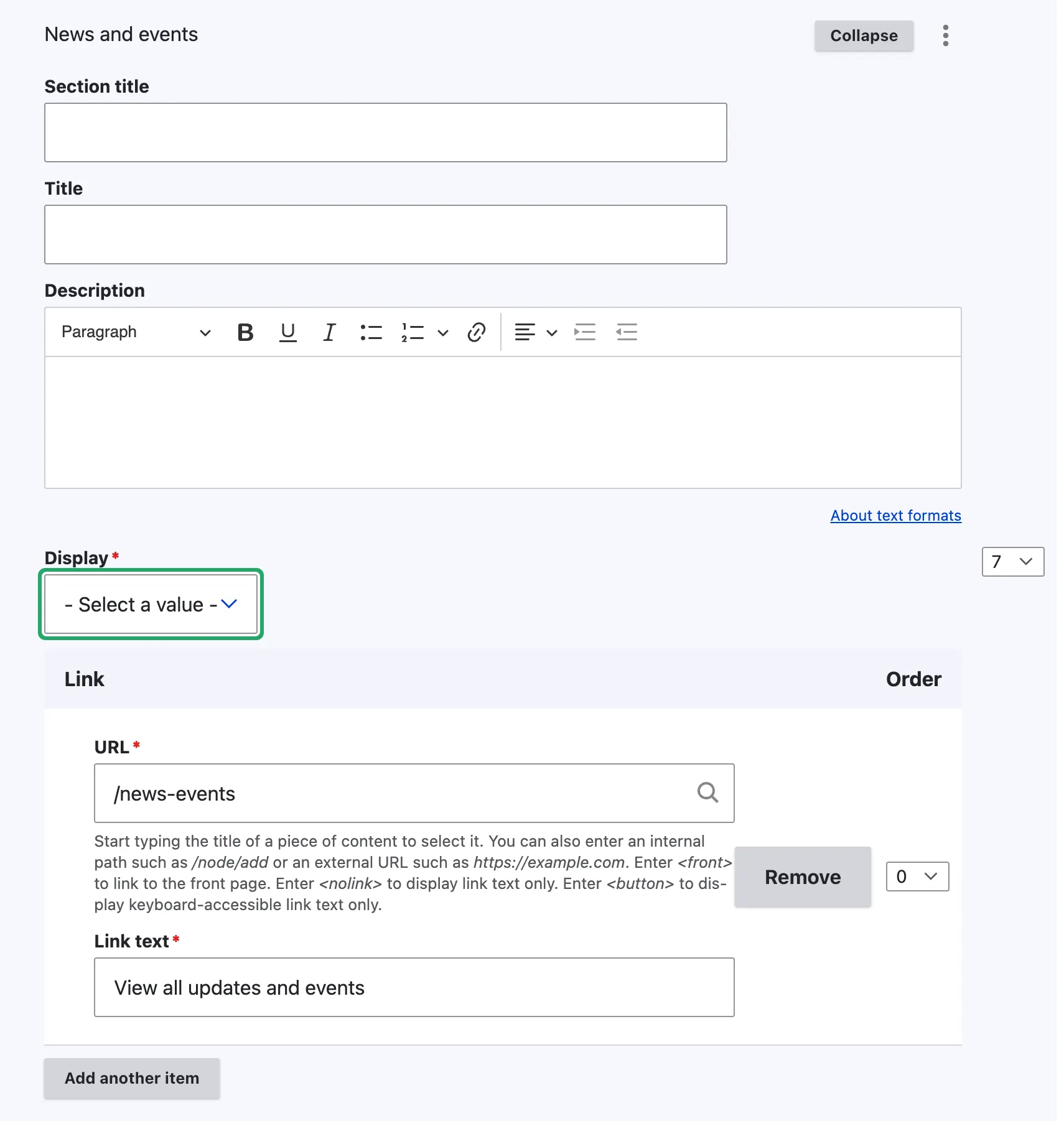
Task: Click the text alignment icon
Action: [x=525, y=332]
